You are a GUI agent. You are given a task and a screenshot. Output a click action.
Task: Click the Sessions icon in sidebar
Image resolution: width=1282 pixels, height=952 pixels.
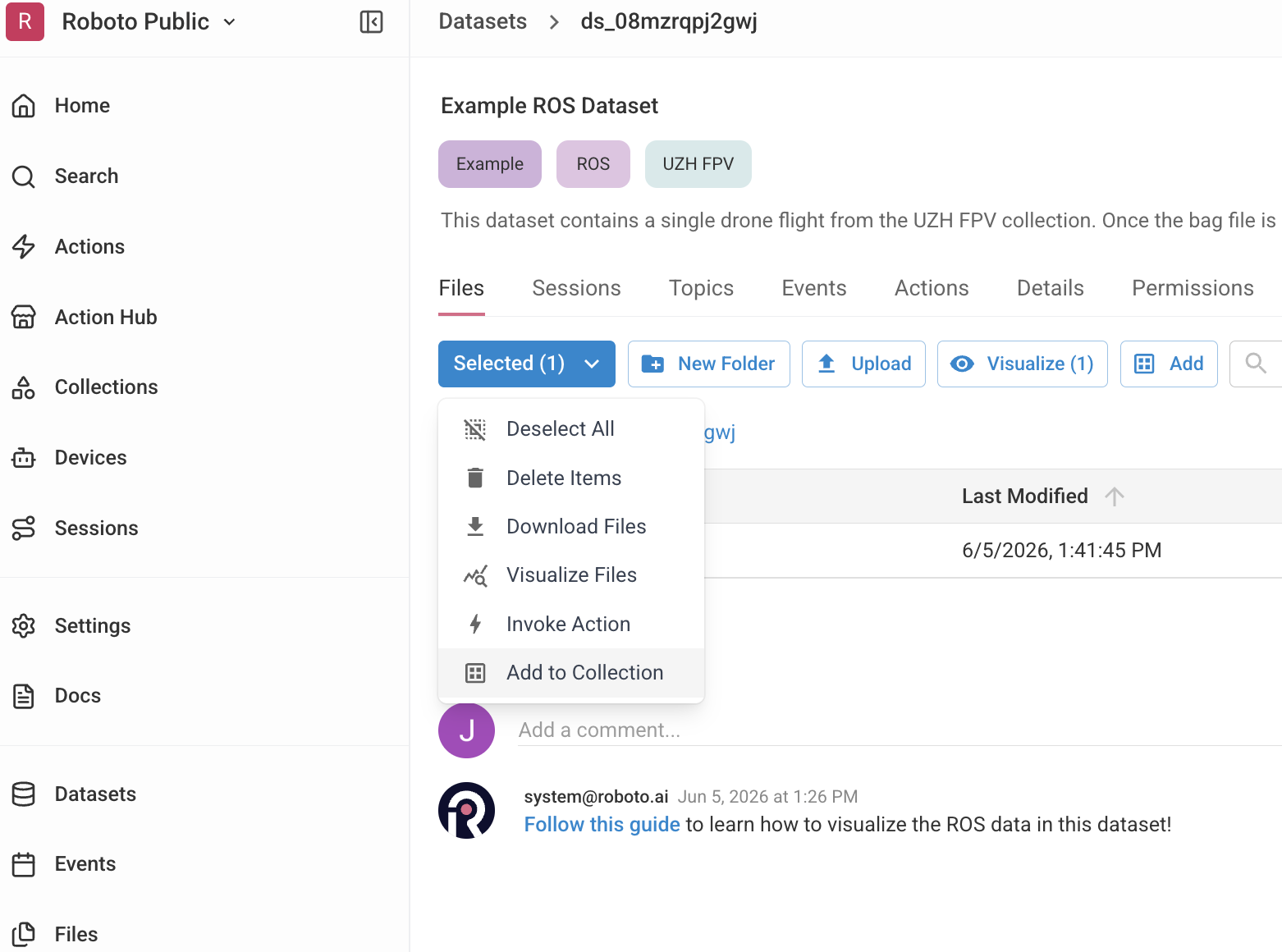(24, 528)
